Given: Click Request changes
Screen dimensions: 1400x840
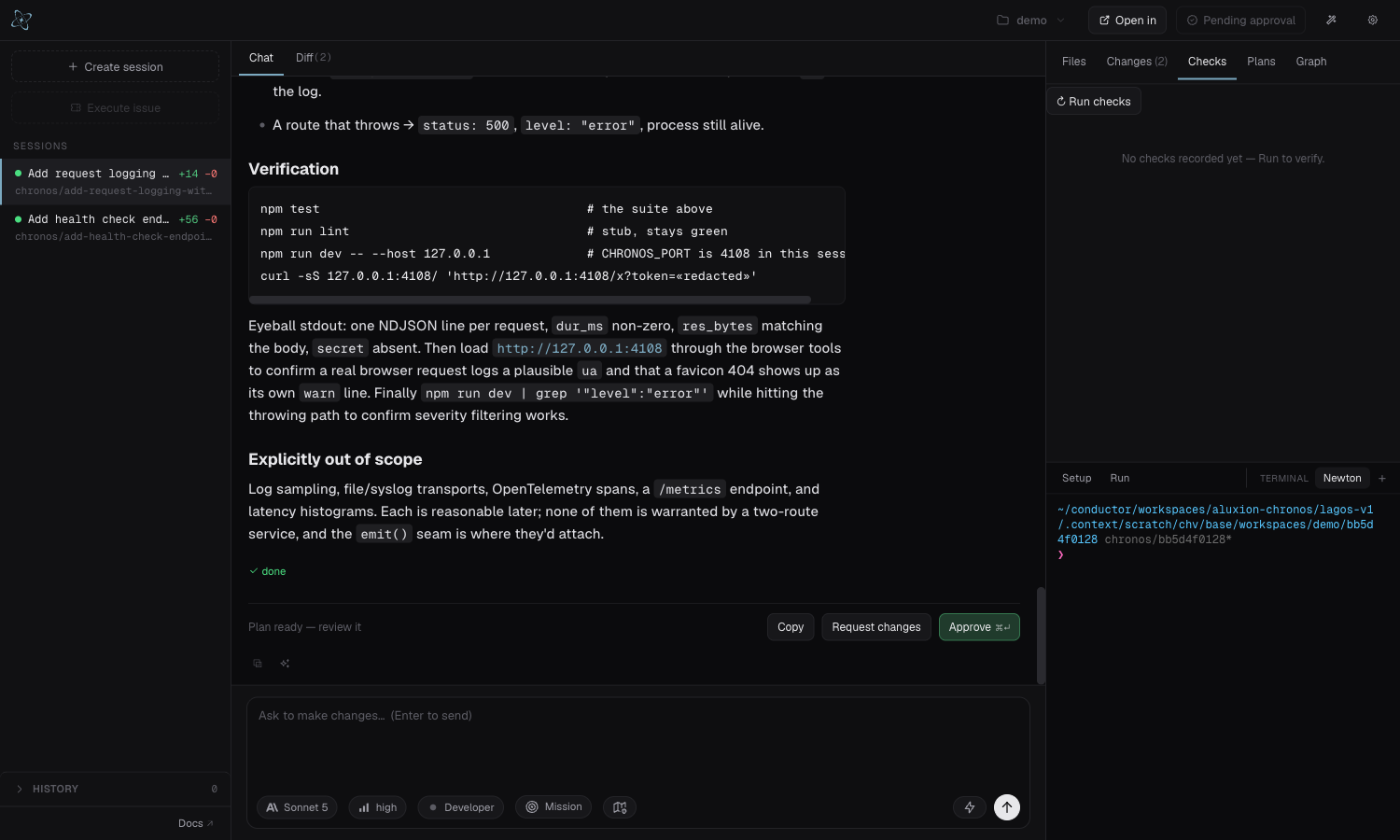Looking at the screenshot, I should click(x=876, y=627).
